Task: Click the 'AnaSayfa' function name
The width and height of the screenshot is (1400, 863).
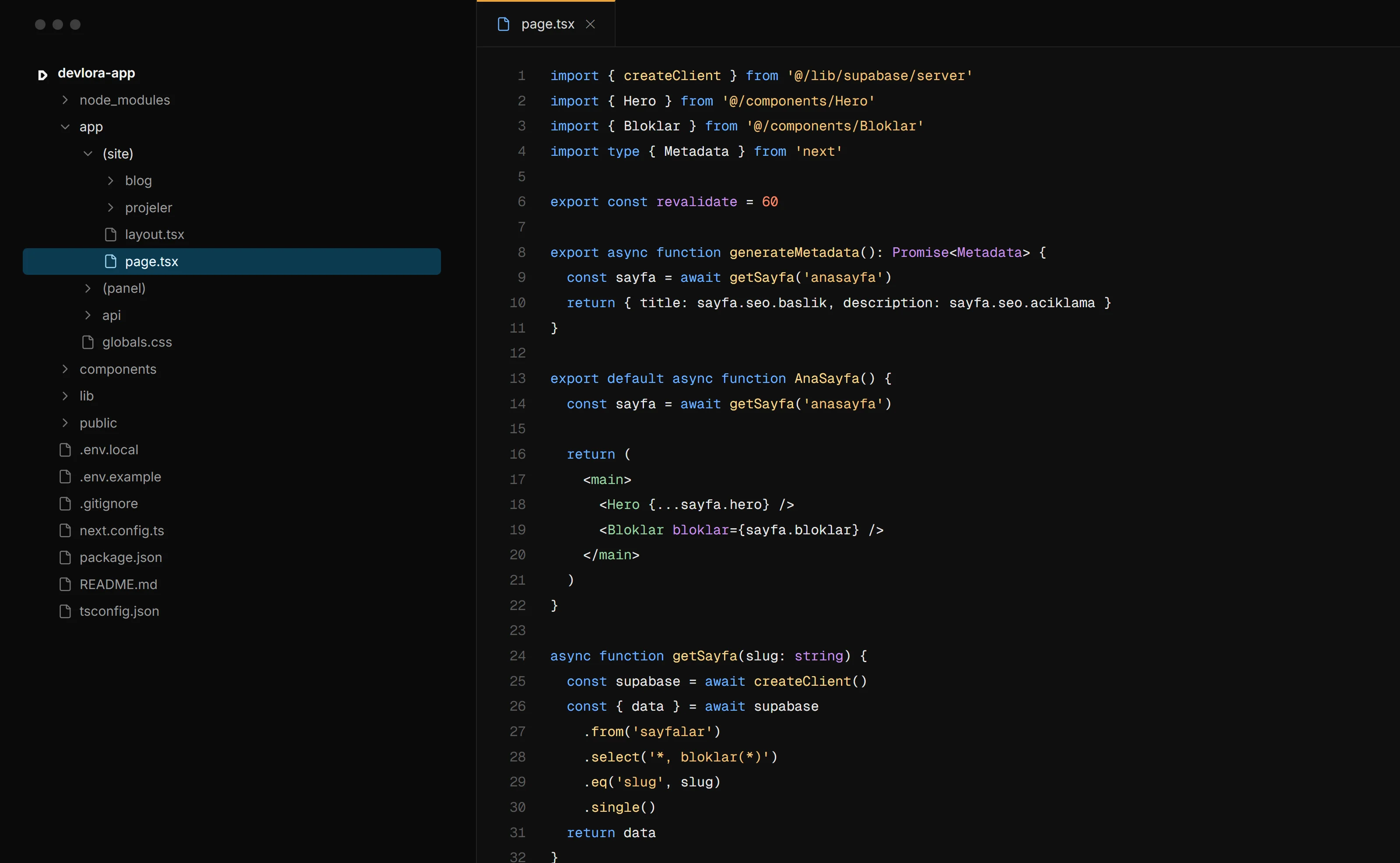Action: click(x=826, y=379)
